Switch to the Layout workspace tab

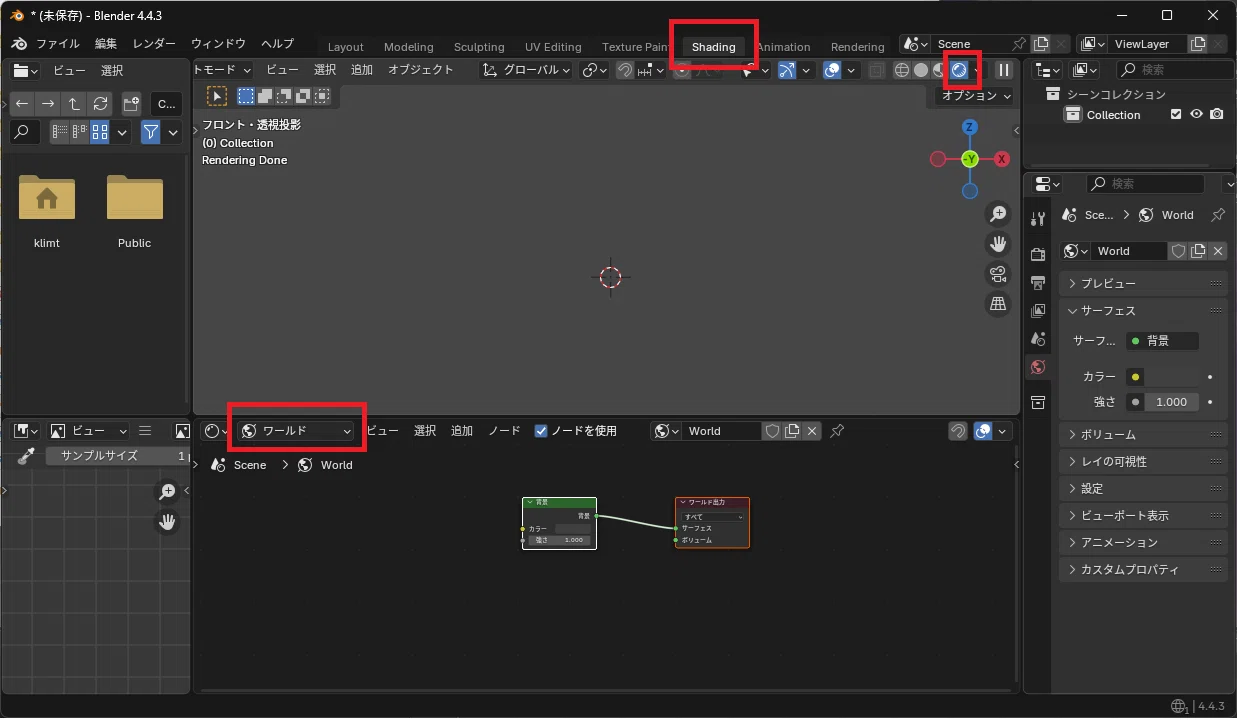[346, 47]
